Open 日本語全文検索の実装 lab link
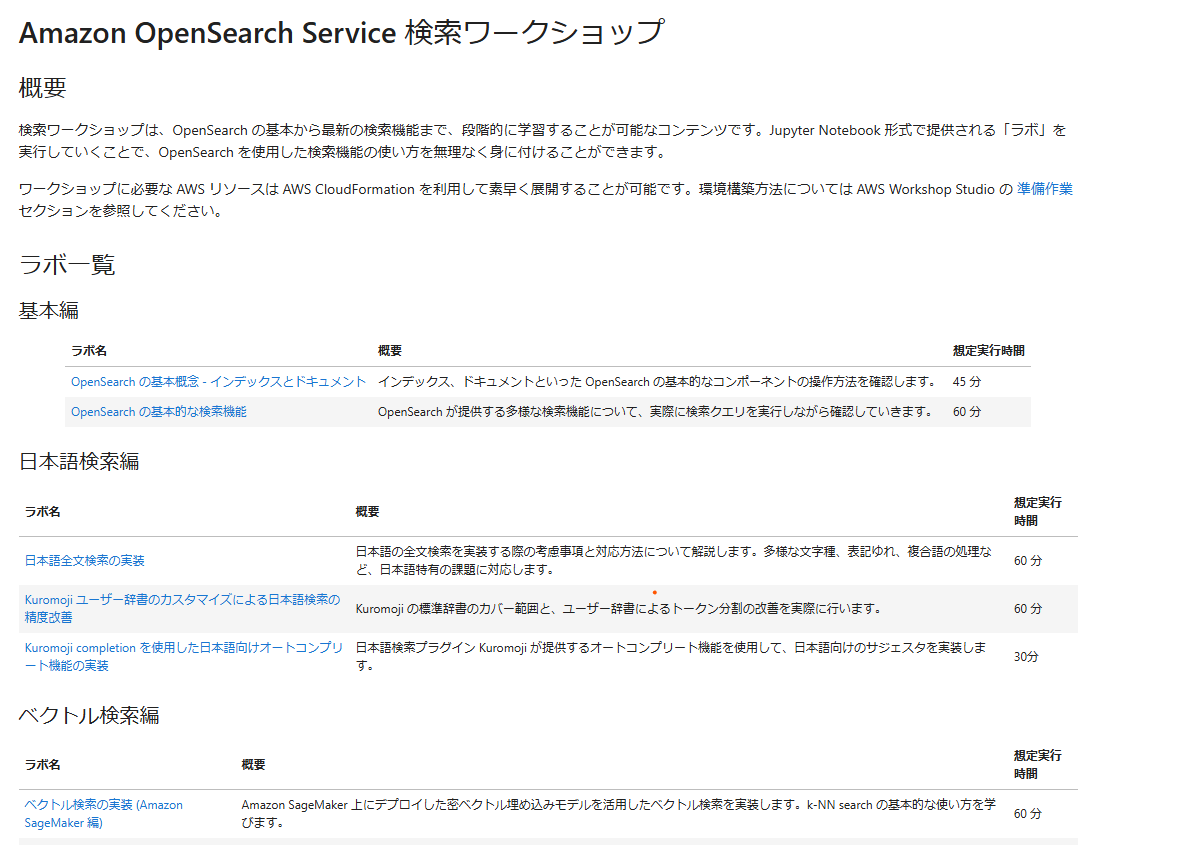The width and height of the screenshot is (1193, 845). tap(84, 561)
